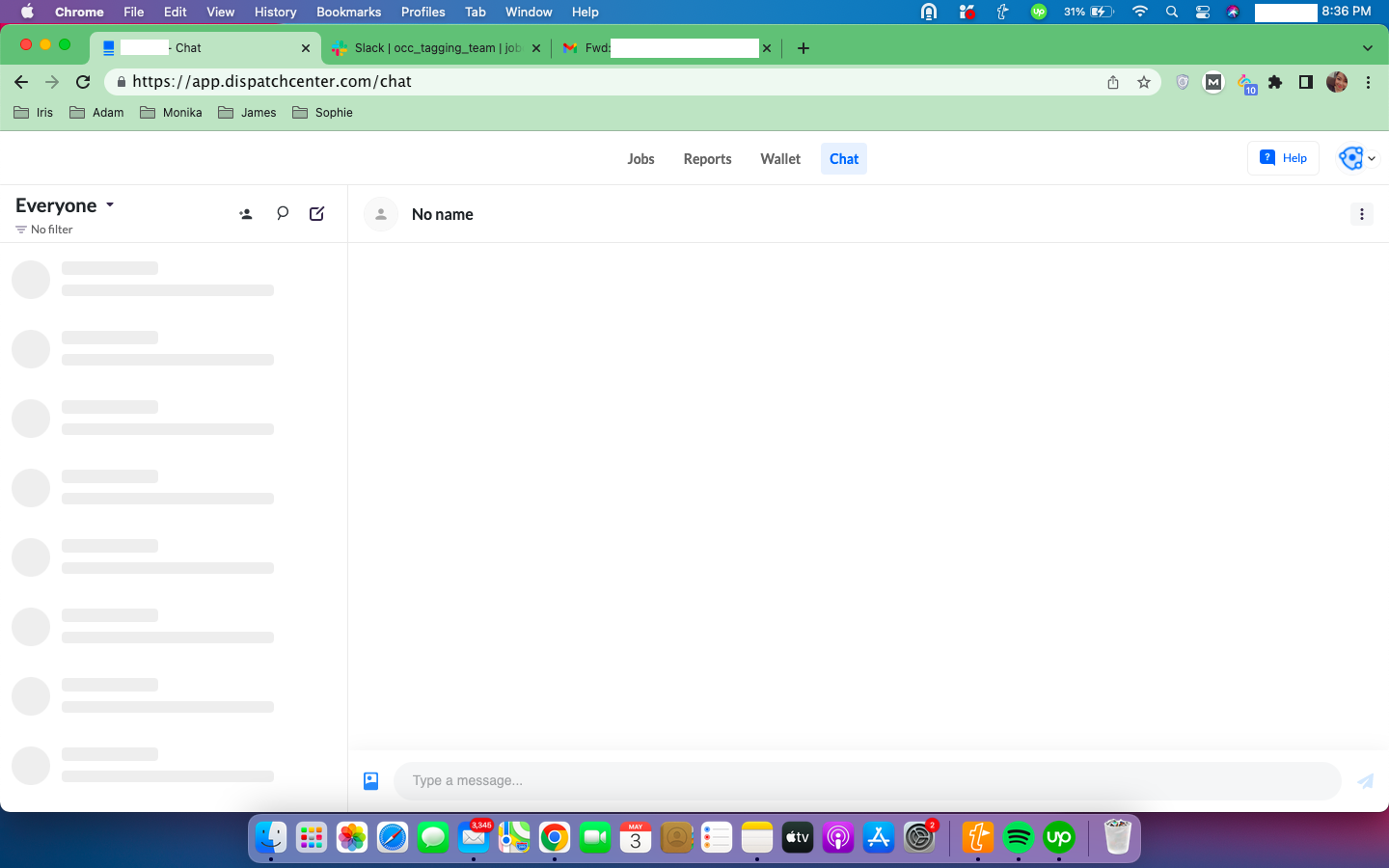This screenshot has width=1389, height=868.
Task: Switch to the Wallet tab
Action: [x=780, y=159]
